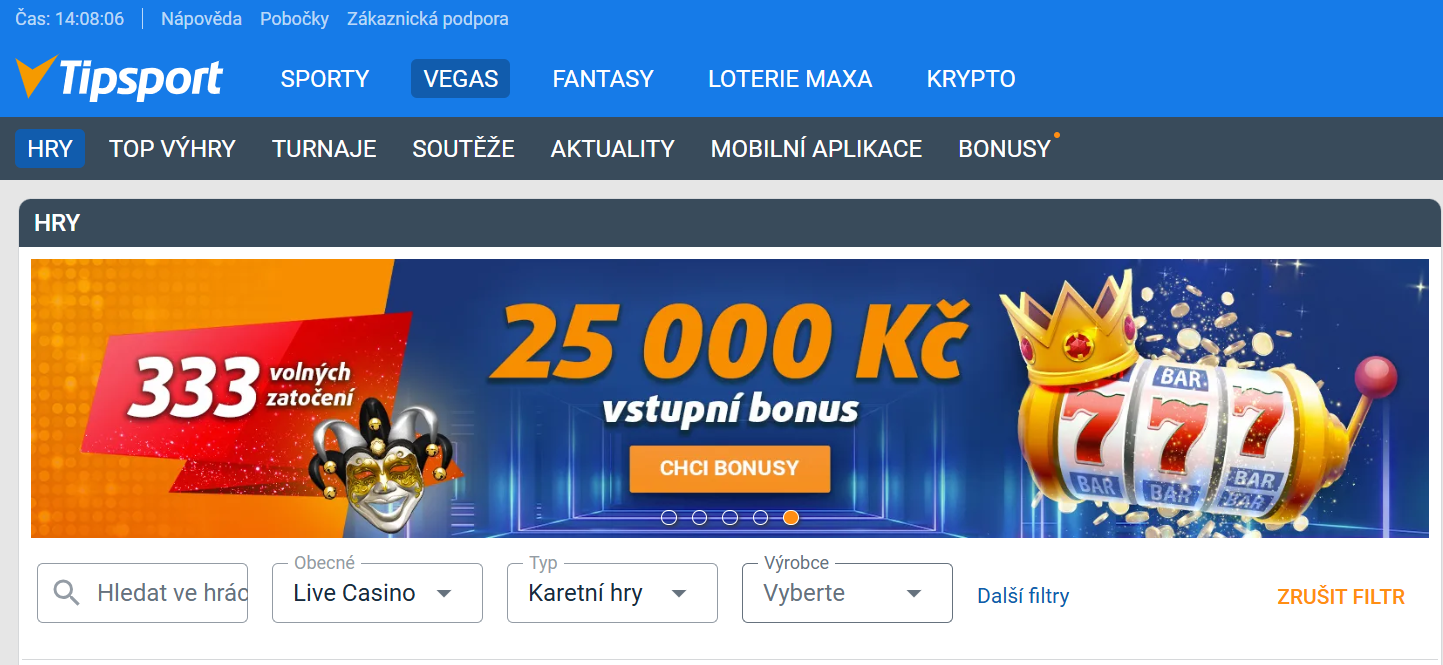
Task: Open the FANTASY section
Action: pos(603,79)
